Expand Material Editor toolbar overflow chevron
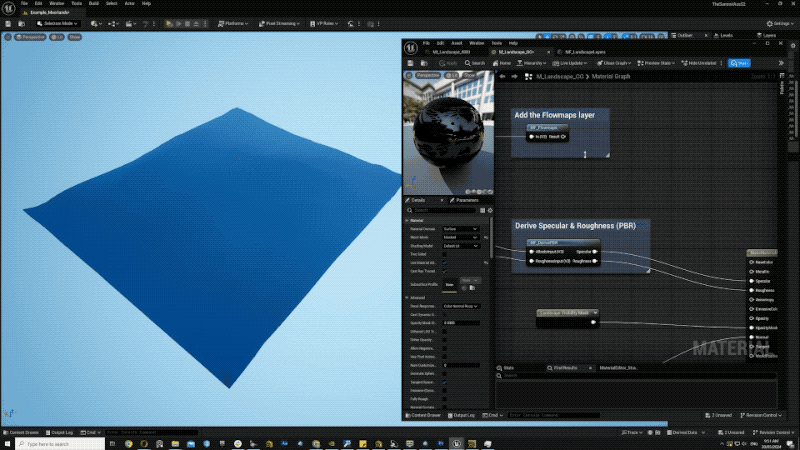Viewport: 800px width, 450px height. point(781,63)
